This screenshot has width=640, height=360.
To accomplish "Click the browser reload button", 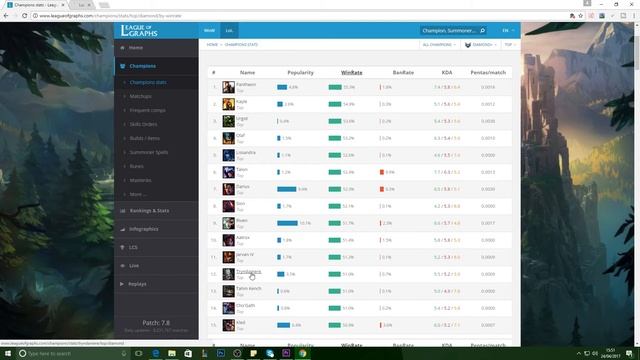I will tap(24, 16).
